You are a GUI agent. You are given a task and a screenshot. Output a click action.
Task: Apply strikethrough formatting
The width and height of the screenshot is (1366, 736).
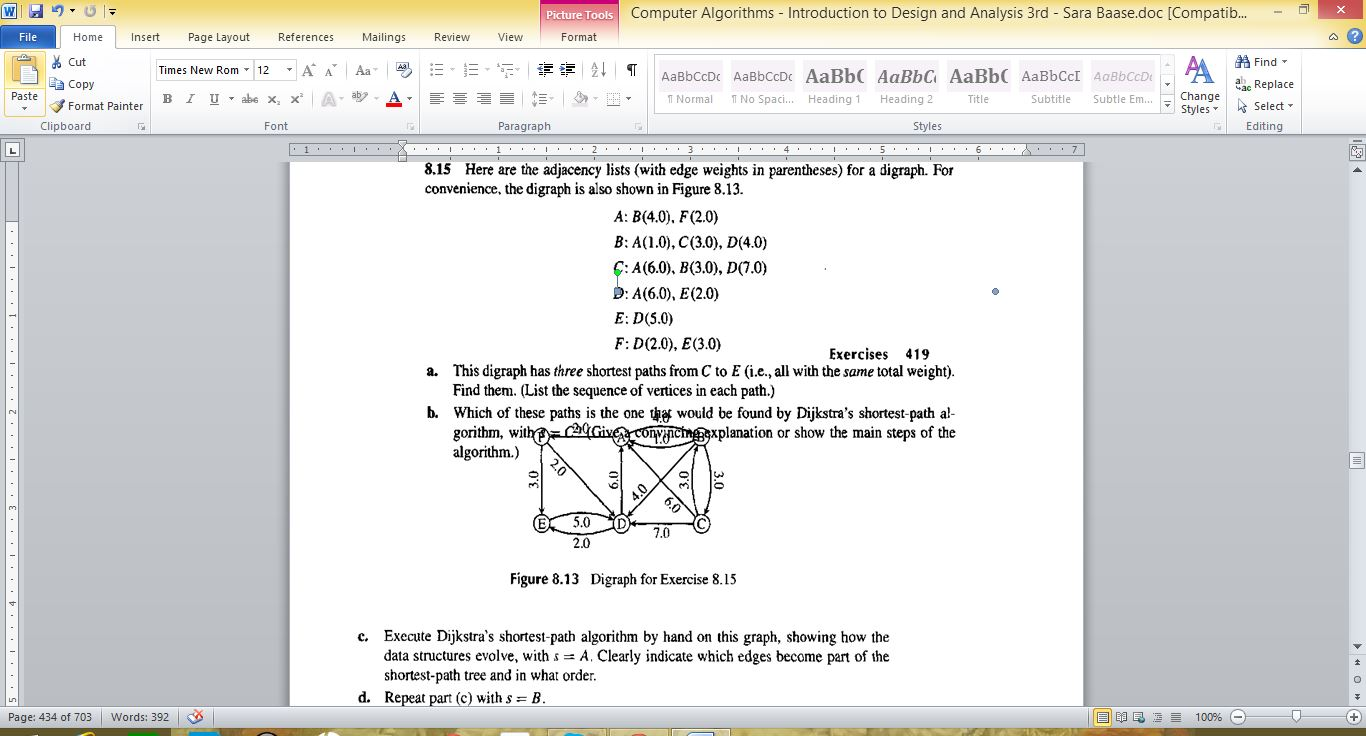pyautogui.click(x=250, y=99)
